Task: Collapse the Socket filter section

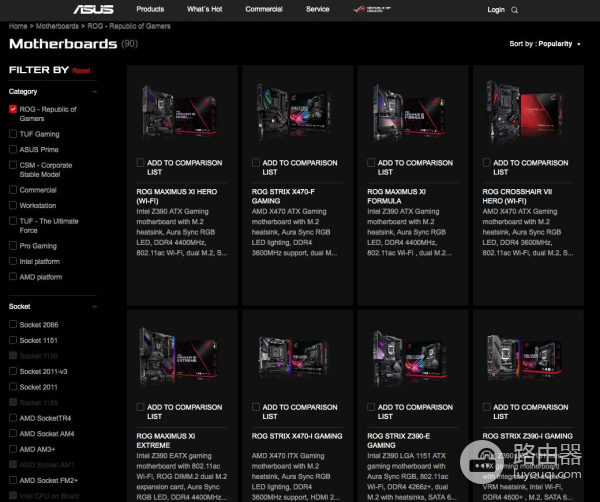Action: (x=96, y=307)
